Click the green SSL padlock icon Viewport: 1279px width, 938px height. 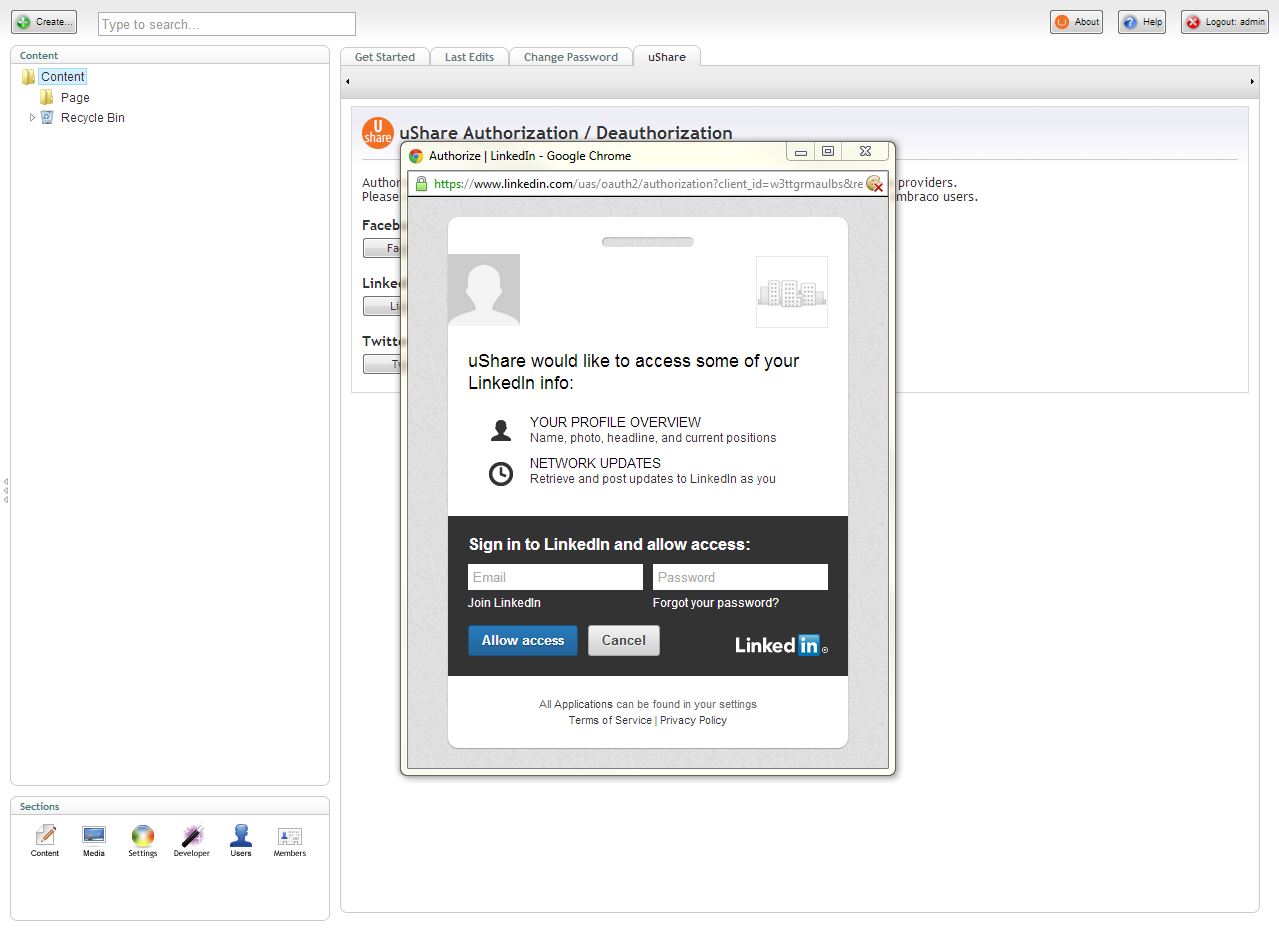[421, 184]
